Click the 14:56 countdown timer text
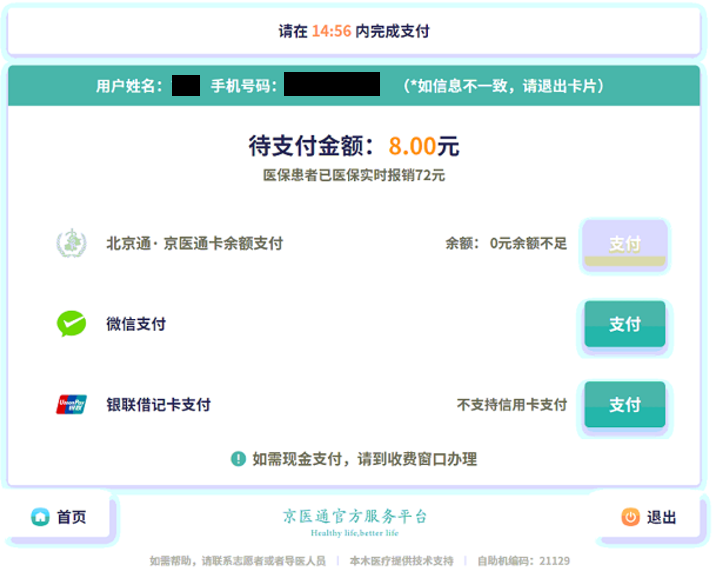The height and width of the screenshot is (572, 721). tap(332, 31)
